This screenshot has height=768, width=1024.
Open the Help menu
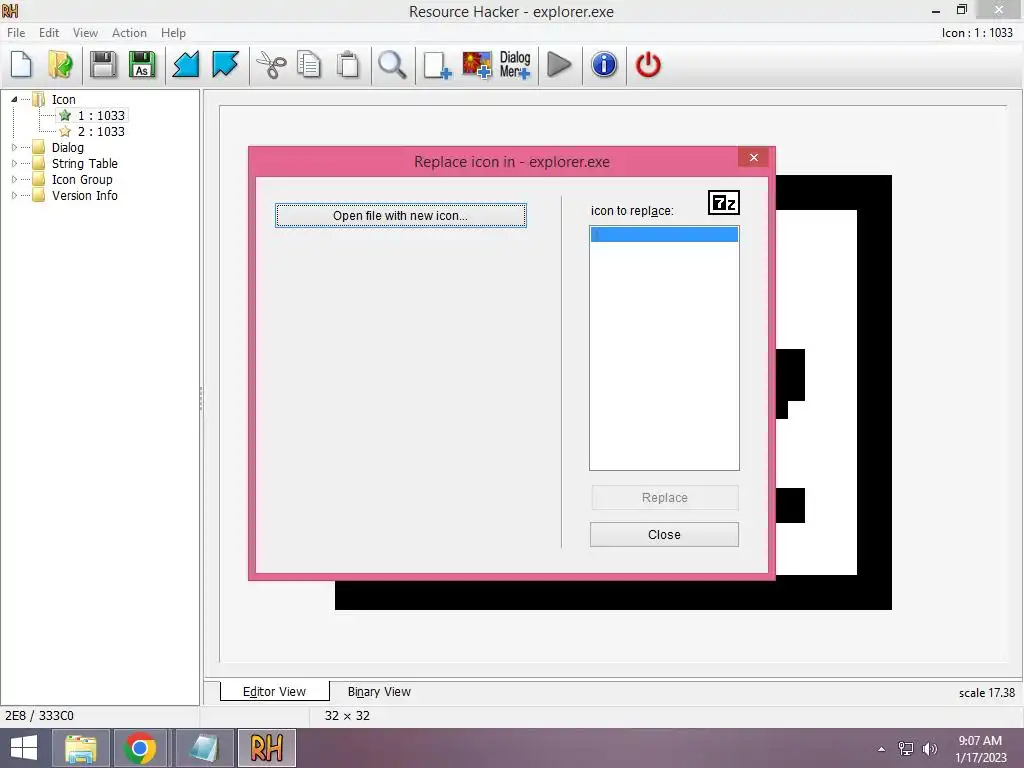[x=173, y=33]
